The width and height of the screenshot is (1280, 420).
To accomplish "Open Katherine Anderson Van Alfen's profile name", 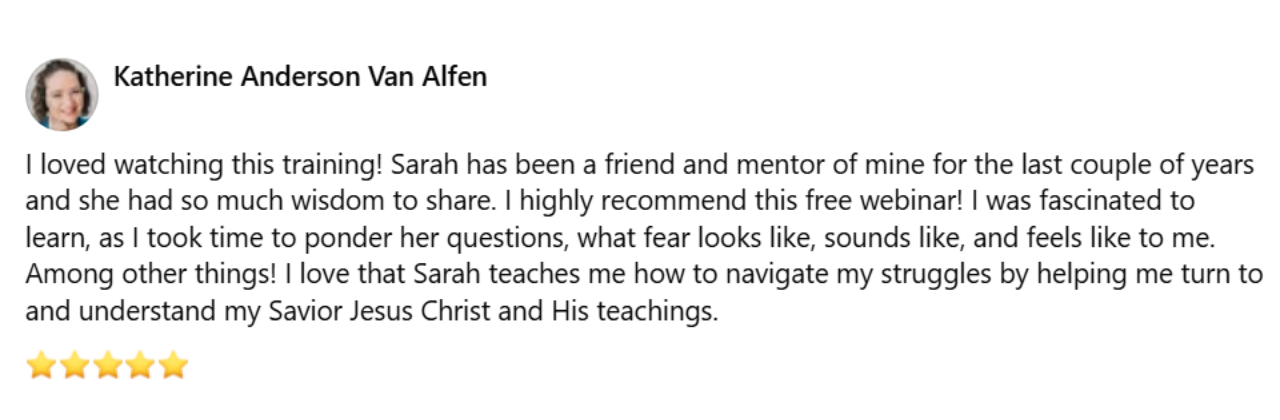I will click(300, 76).
